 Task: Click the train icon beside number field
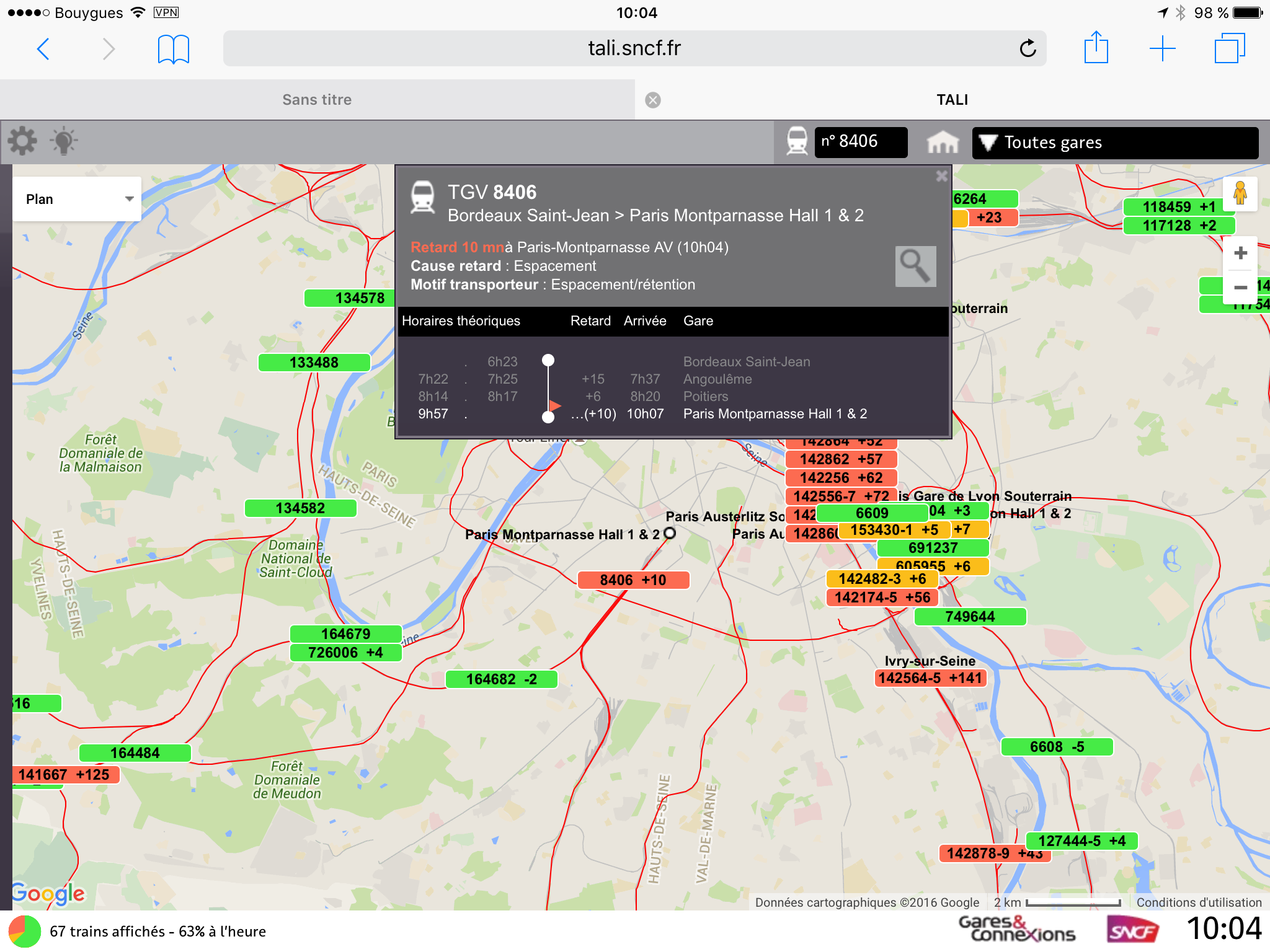[797, 141]
